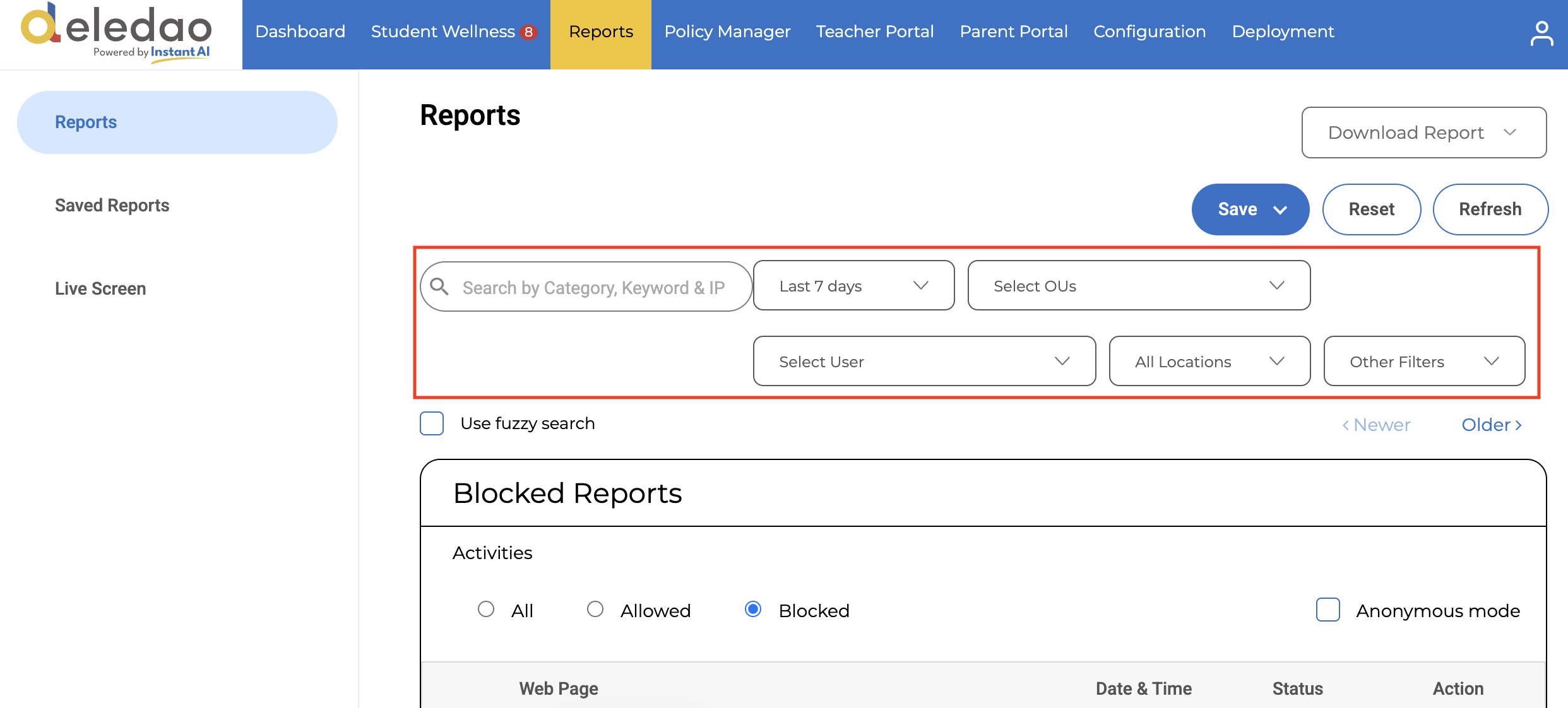Switch to the Policy Manager tab

pyautogui.click(x=727, y=32)
